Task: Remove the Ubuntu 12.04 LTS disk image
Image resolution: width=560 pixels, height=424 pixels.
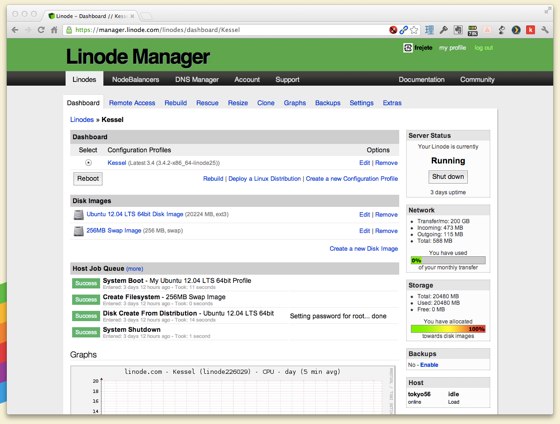Action: point(386,215)
